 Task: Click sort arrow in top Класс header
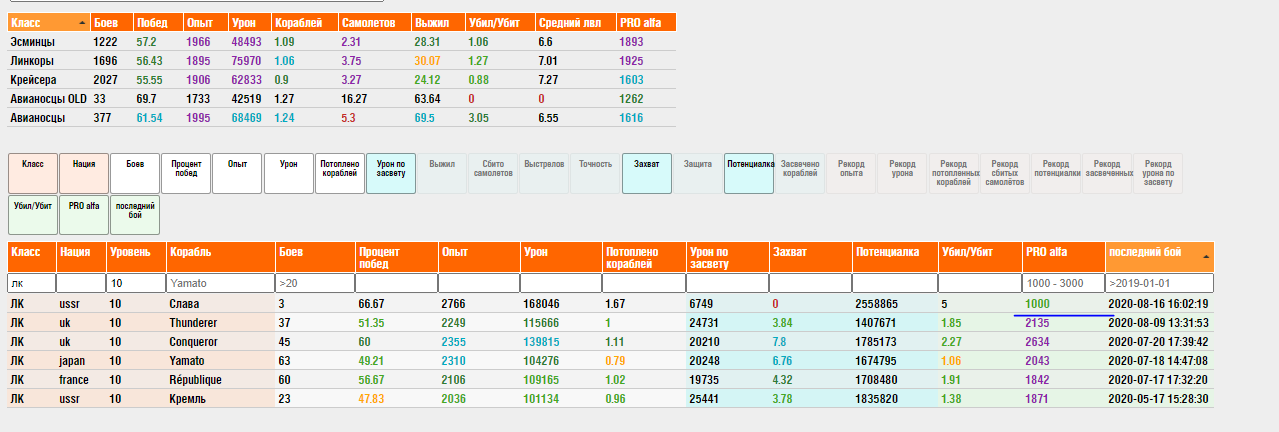81,22
